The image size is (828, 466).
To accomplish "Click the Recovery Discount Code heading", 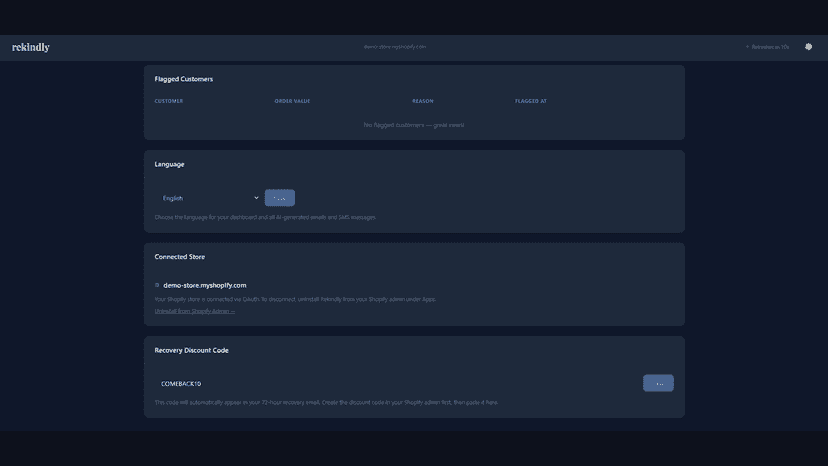I will (x=191, y=350).
